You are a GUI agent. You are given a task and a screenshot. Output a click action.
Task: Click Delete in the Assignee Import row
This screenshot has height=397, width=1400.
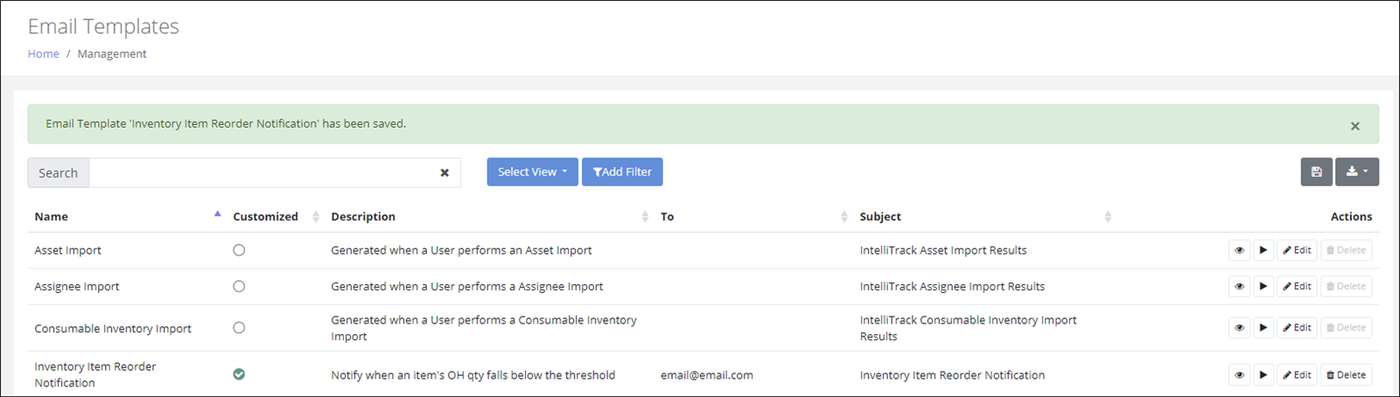pyautogui.click(x=1346, y=286)
